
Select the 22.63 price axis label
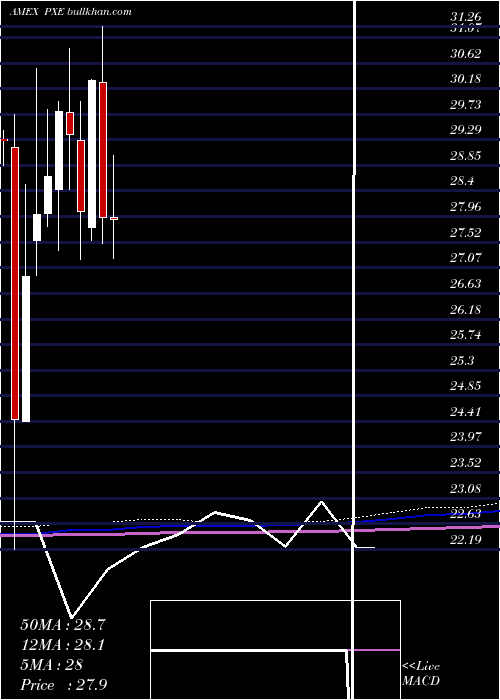pos(466,514)
